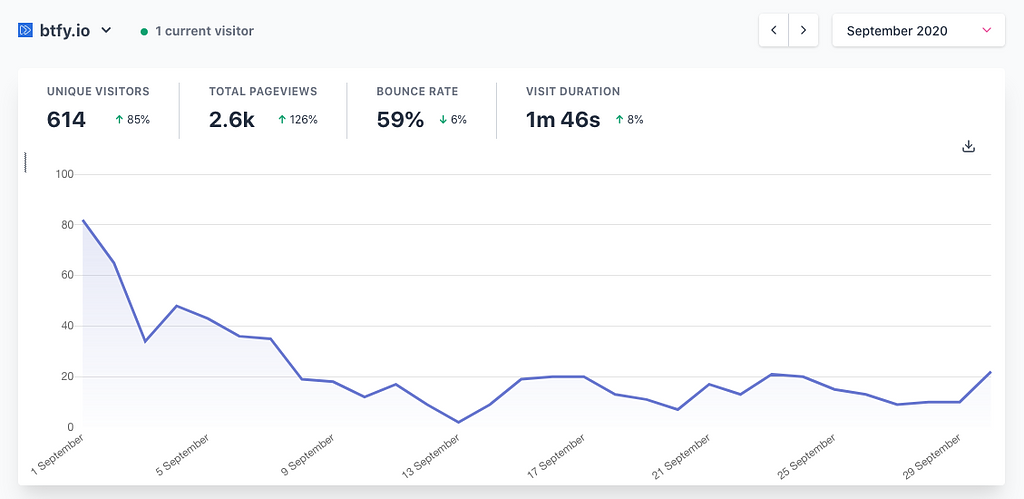Go to previous month using left arrow

click(774, 31)
